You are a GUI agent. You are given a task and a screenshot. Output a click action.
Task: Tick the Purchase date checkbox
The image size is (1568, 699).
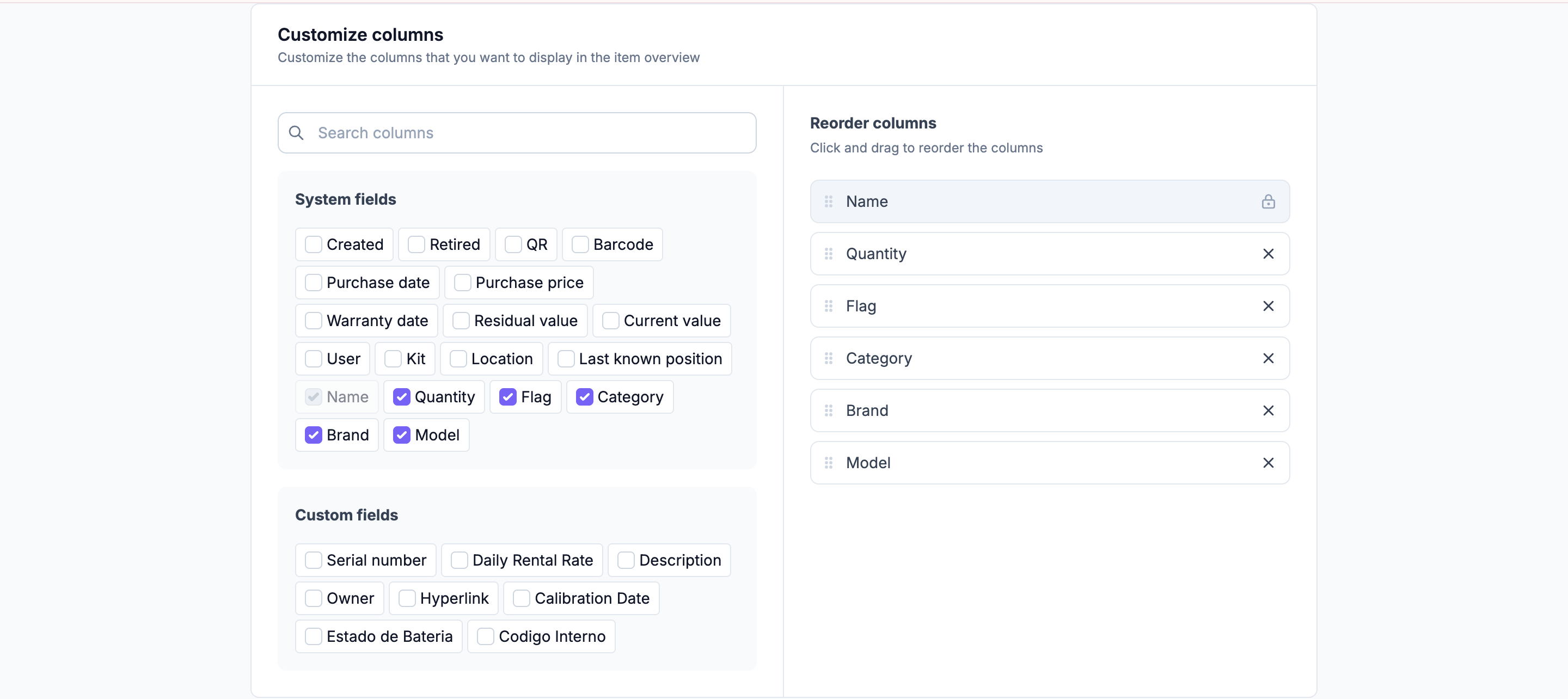pyautogui.click(x=314, y=283)
